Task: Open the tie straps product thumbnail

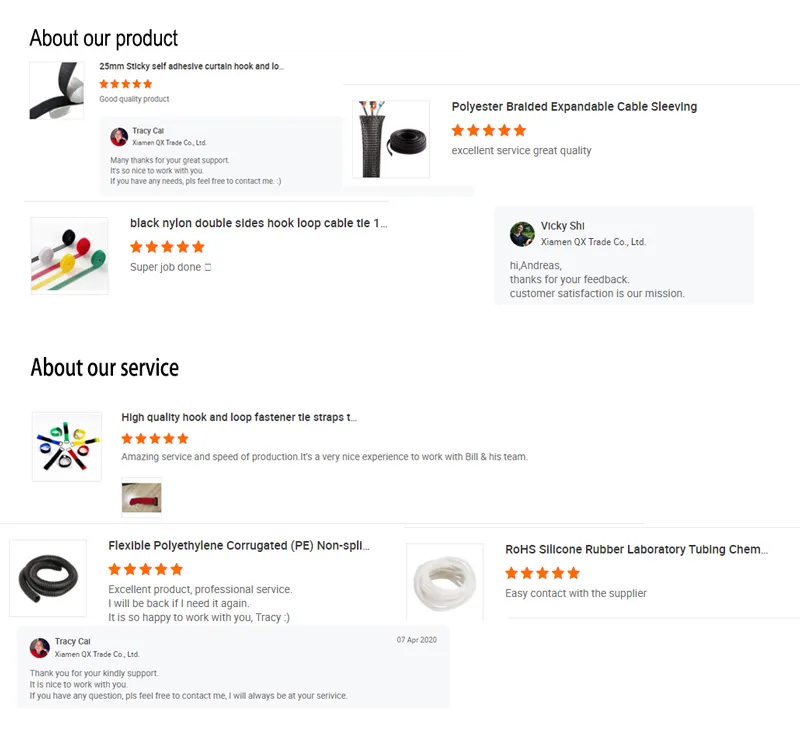Action: 67,446
